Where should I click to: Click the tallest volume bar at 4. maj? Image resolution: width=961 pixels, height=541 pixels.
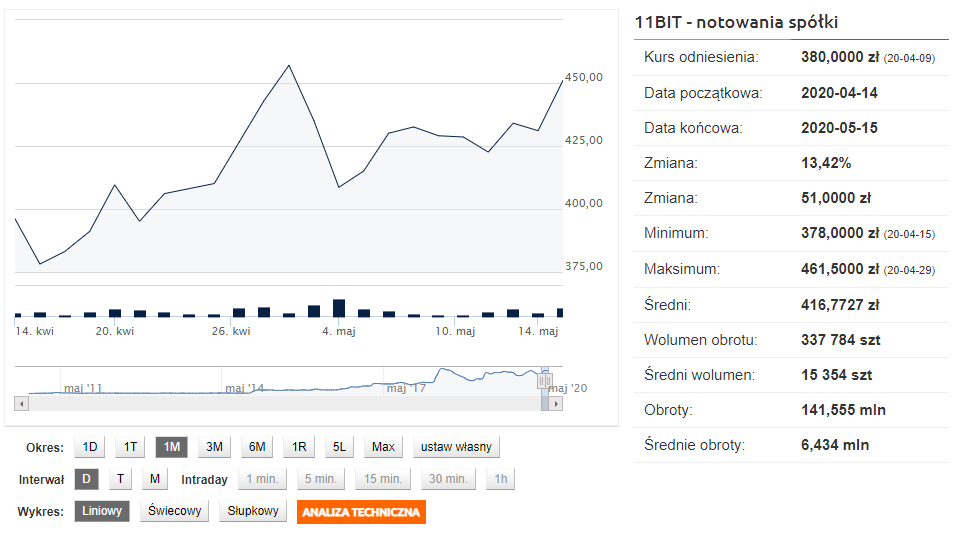[339, 308]
